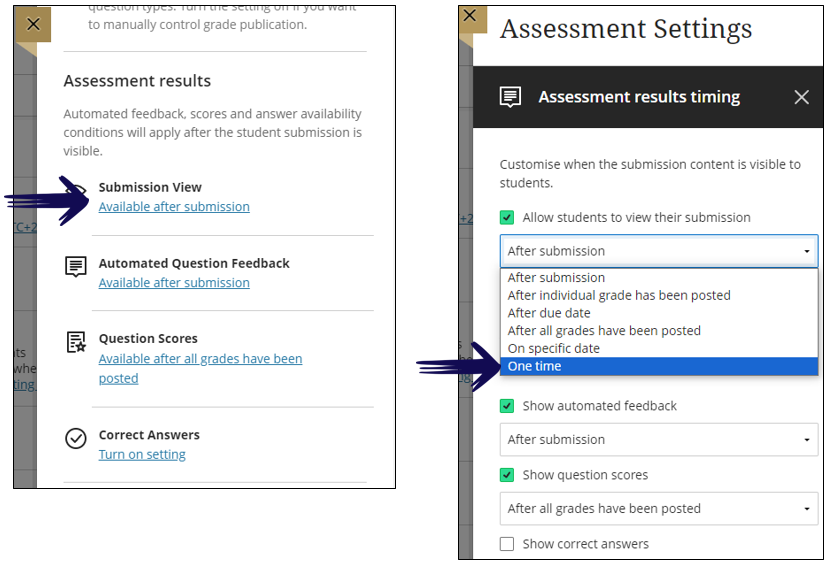The image size is (830, 564).
Task: Click the Assessment results timing header icon
Action: (x=510, y=97)
